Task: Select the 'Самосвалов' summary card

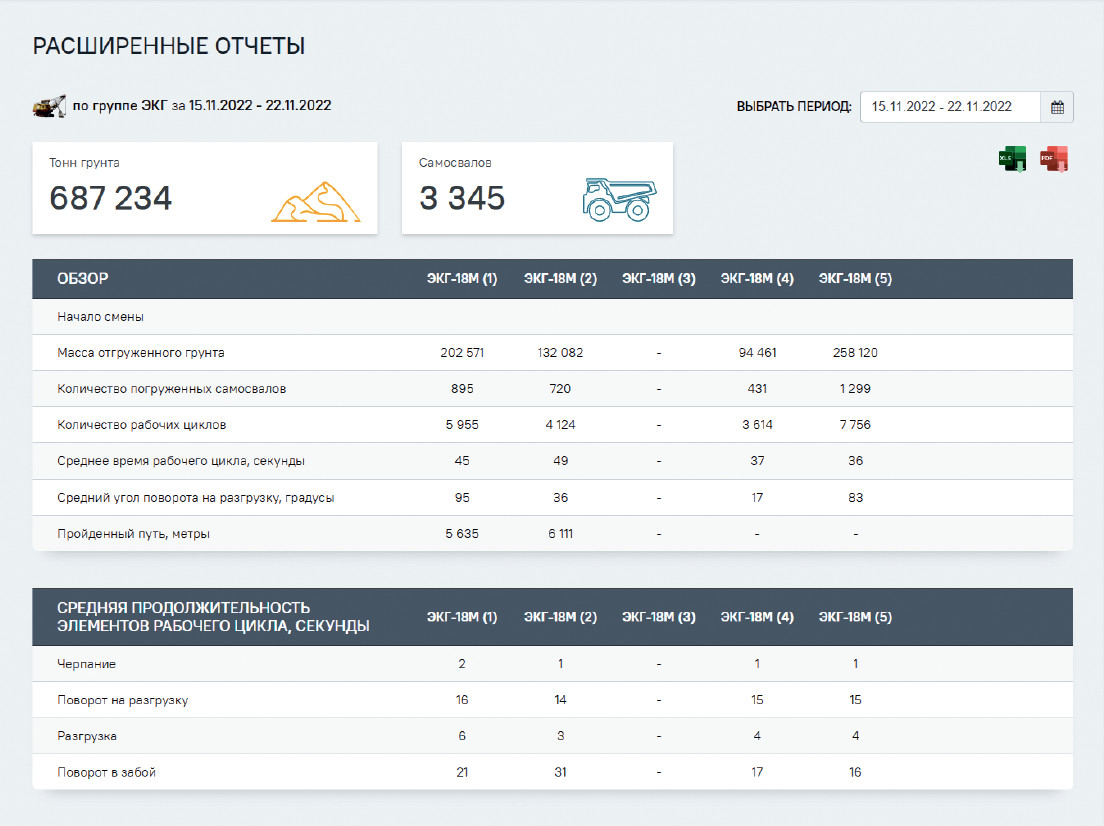Action: point(536,188)
